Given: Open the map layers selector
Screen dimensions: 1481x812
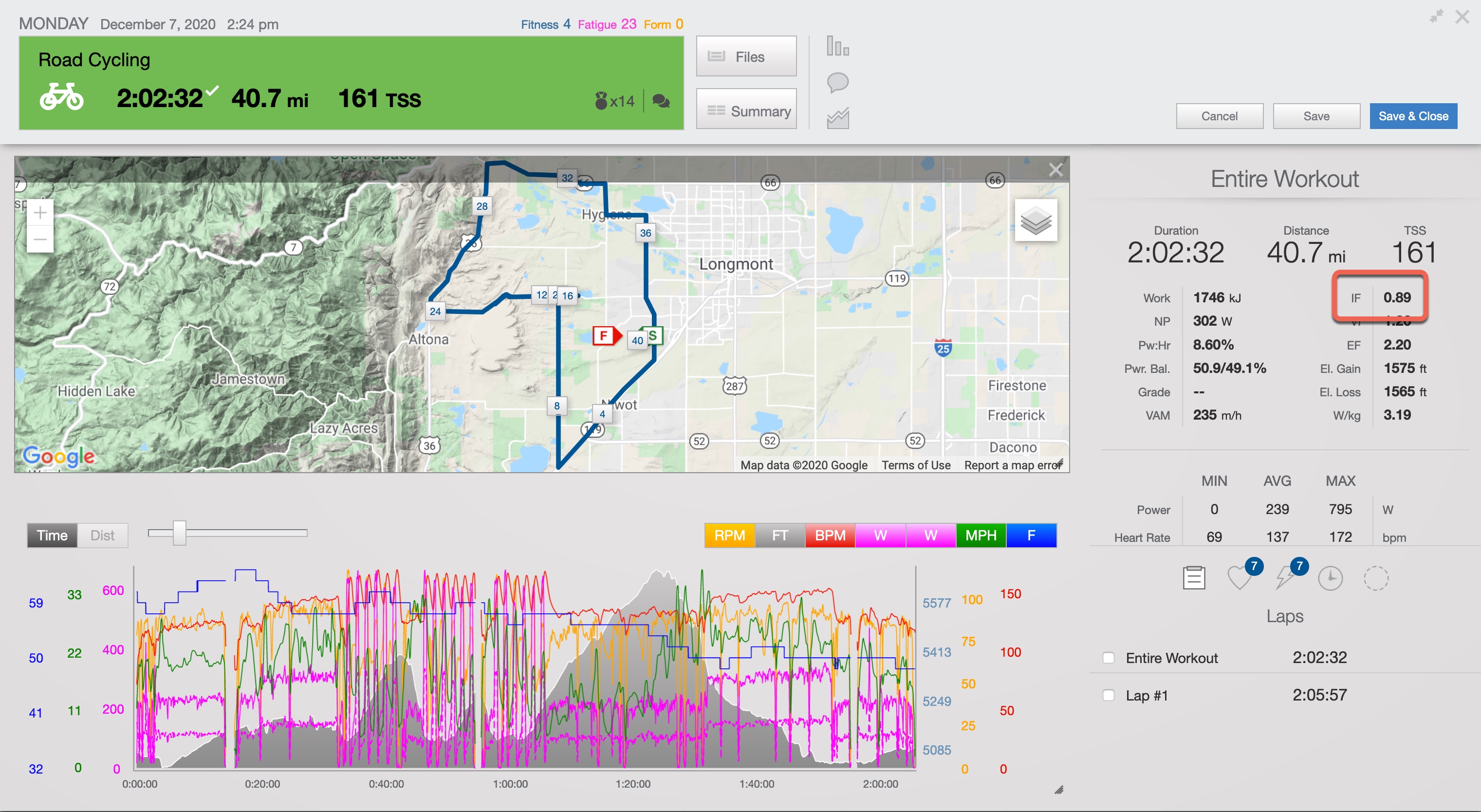Looking at the screenshot, I should (1036, 220).
